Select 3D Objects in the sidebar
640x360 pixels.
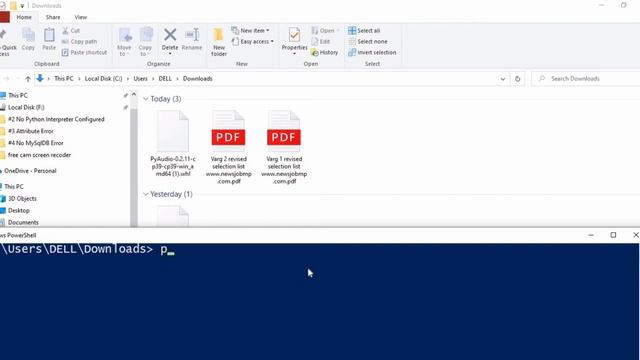[22, 199]
